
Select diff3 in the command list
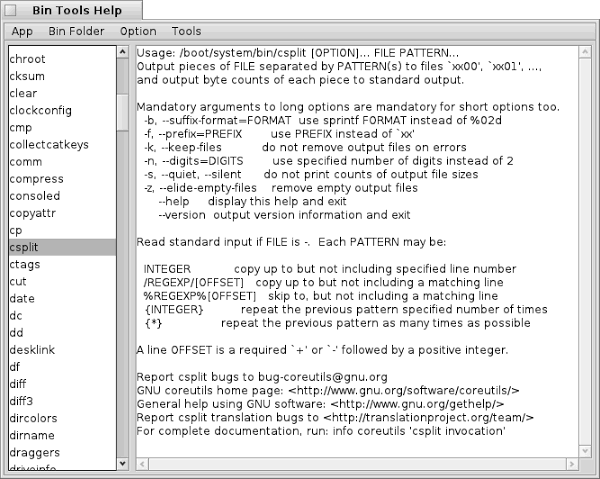[24, 400]
